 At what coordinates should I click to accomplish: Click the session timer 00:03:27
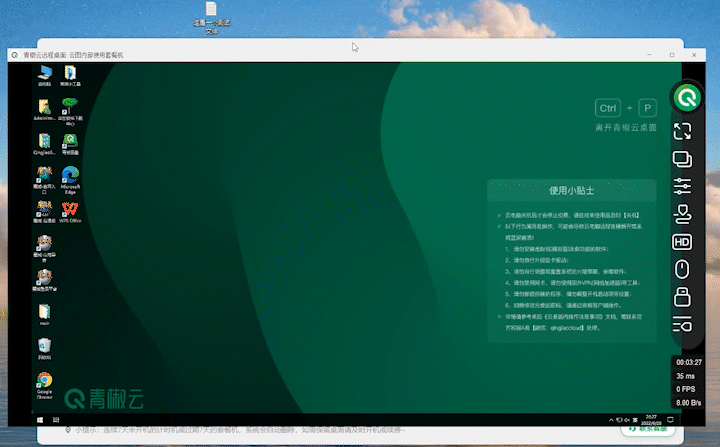point(689,362)
